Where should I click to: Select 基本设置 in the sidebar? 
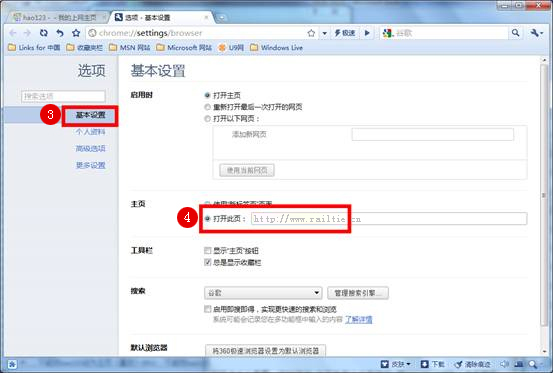point(91,115)
